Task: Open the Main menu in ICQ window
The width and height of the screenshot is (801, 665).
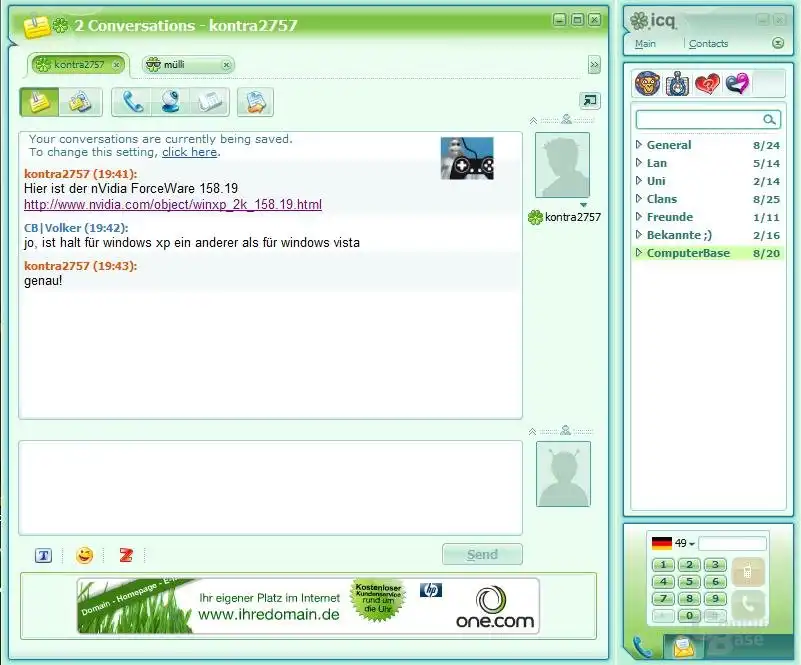Action: tap(645, 44)
